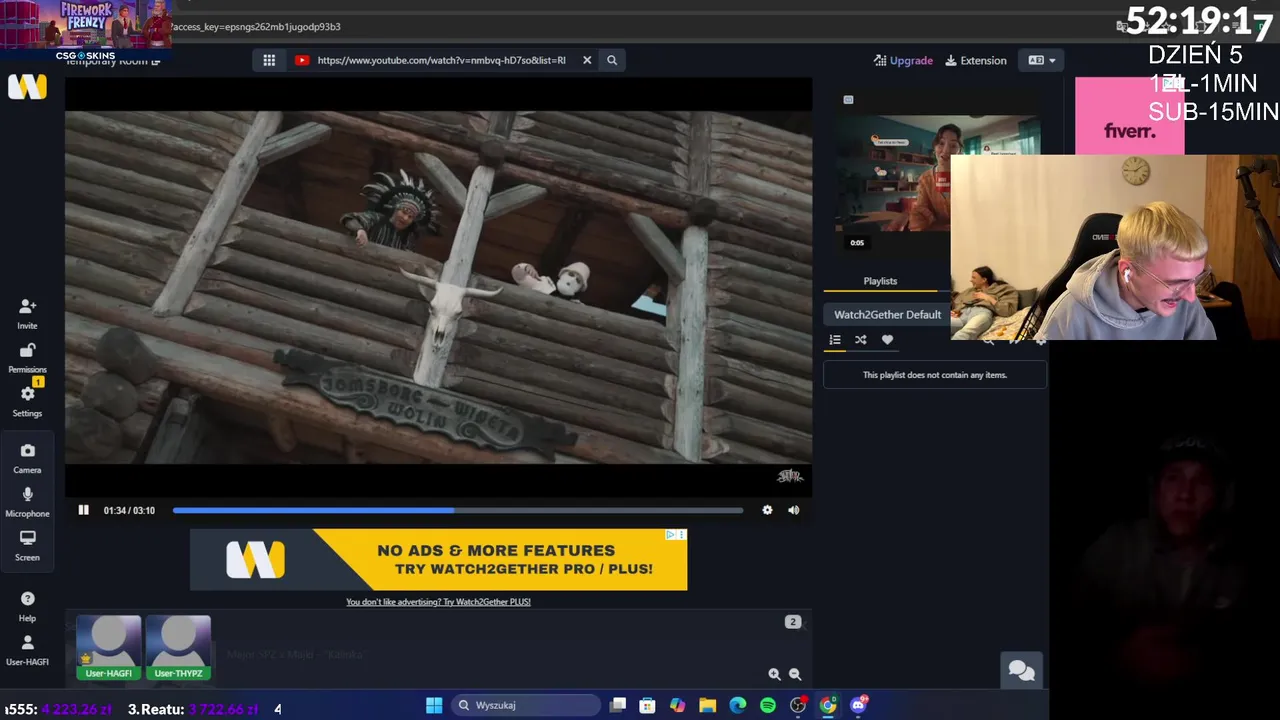Open the chat bubbles button

[x=1021, y=670]
